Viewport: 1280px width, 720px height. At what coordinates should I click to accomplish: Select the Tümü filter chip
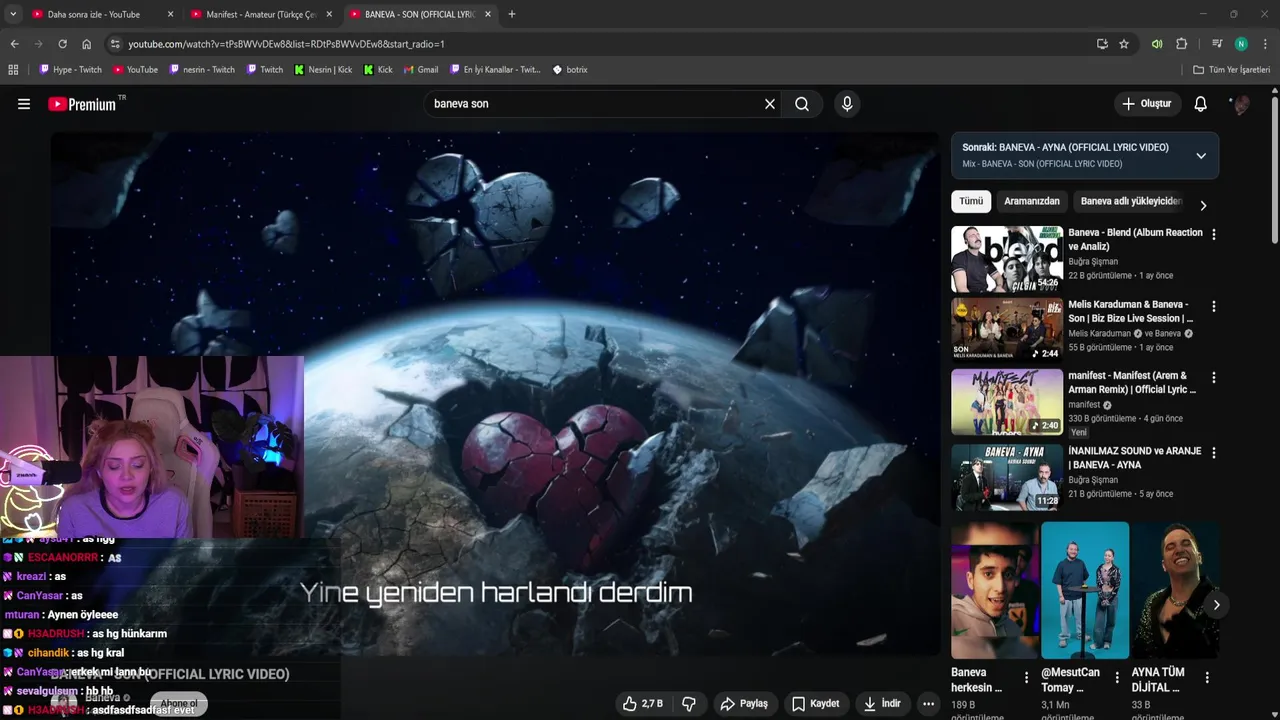971,201
